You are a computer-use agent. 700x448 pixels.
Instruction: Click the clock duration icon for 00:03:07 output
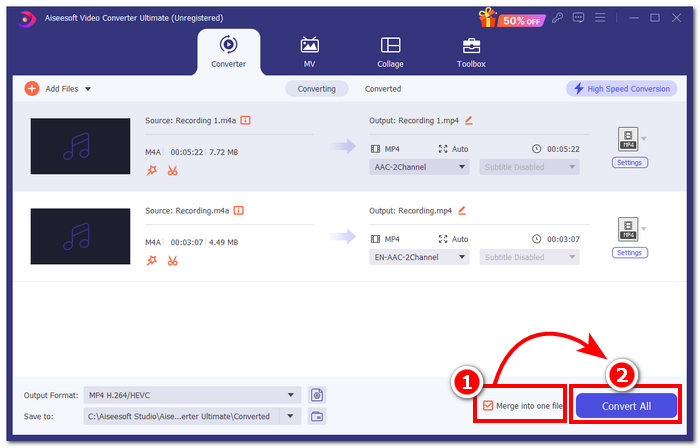click(537, 239)
